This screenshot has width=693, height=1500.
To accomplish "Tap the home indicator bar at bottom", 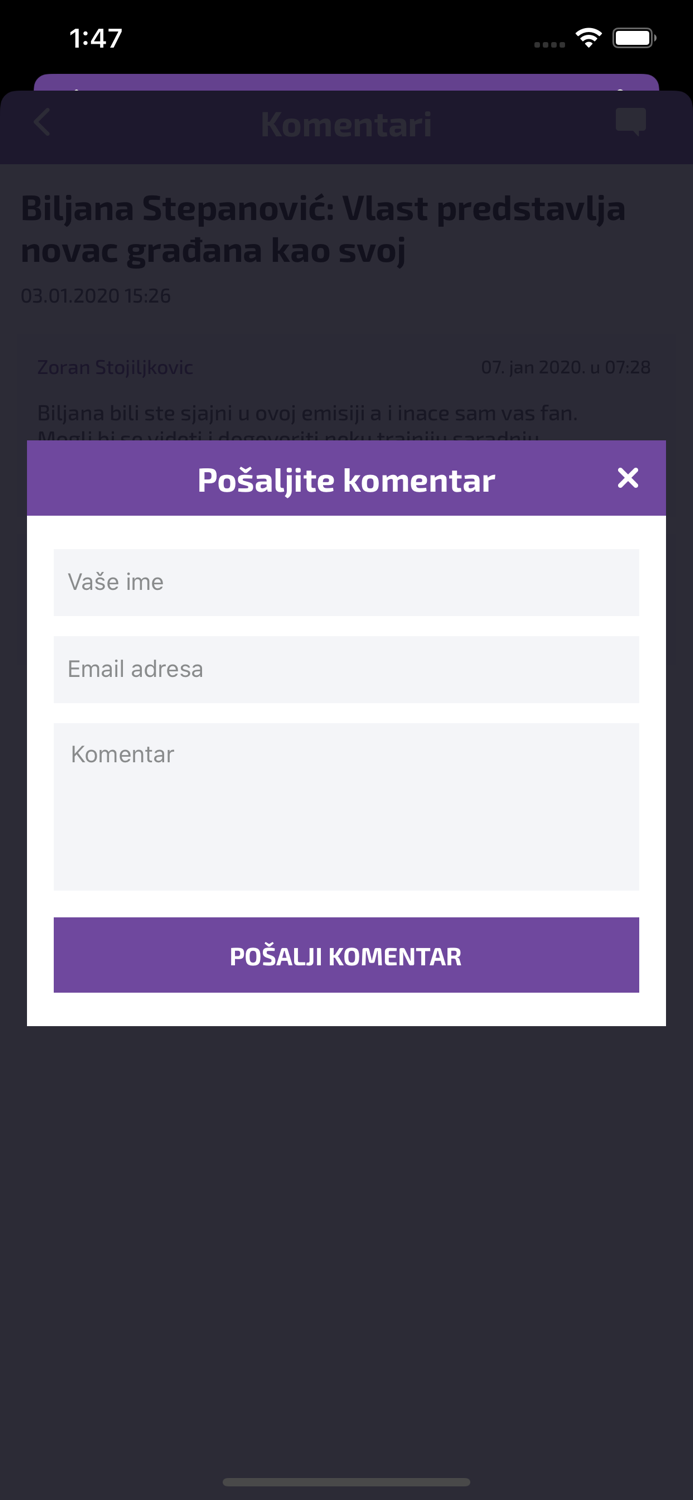I will 346,1483.
